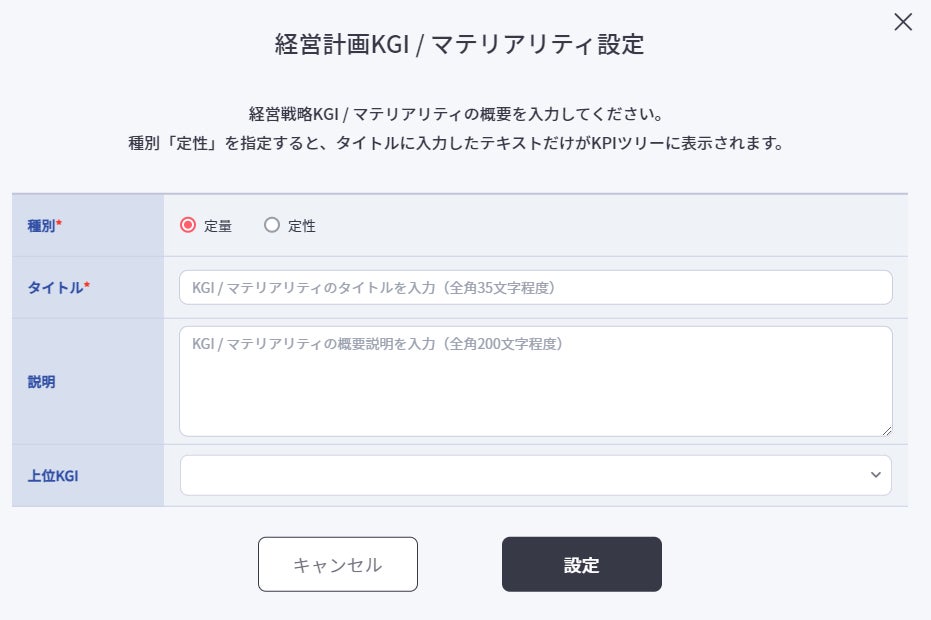931x620 pixels.
Task: Focus the タイトル input field
Action: (x=535, y=287)
